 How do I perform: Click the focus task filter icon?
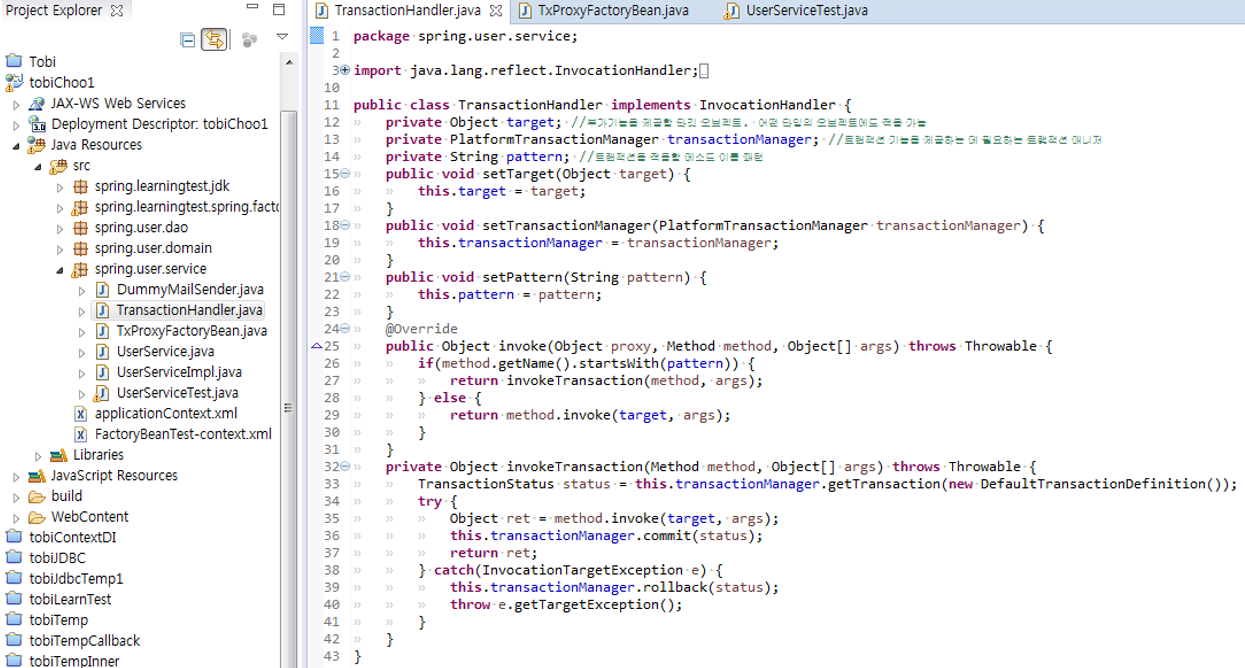tap(249, 40)
